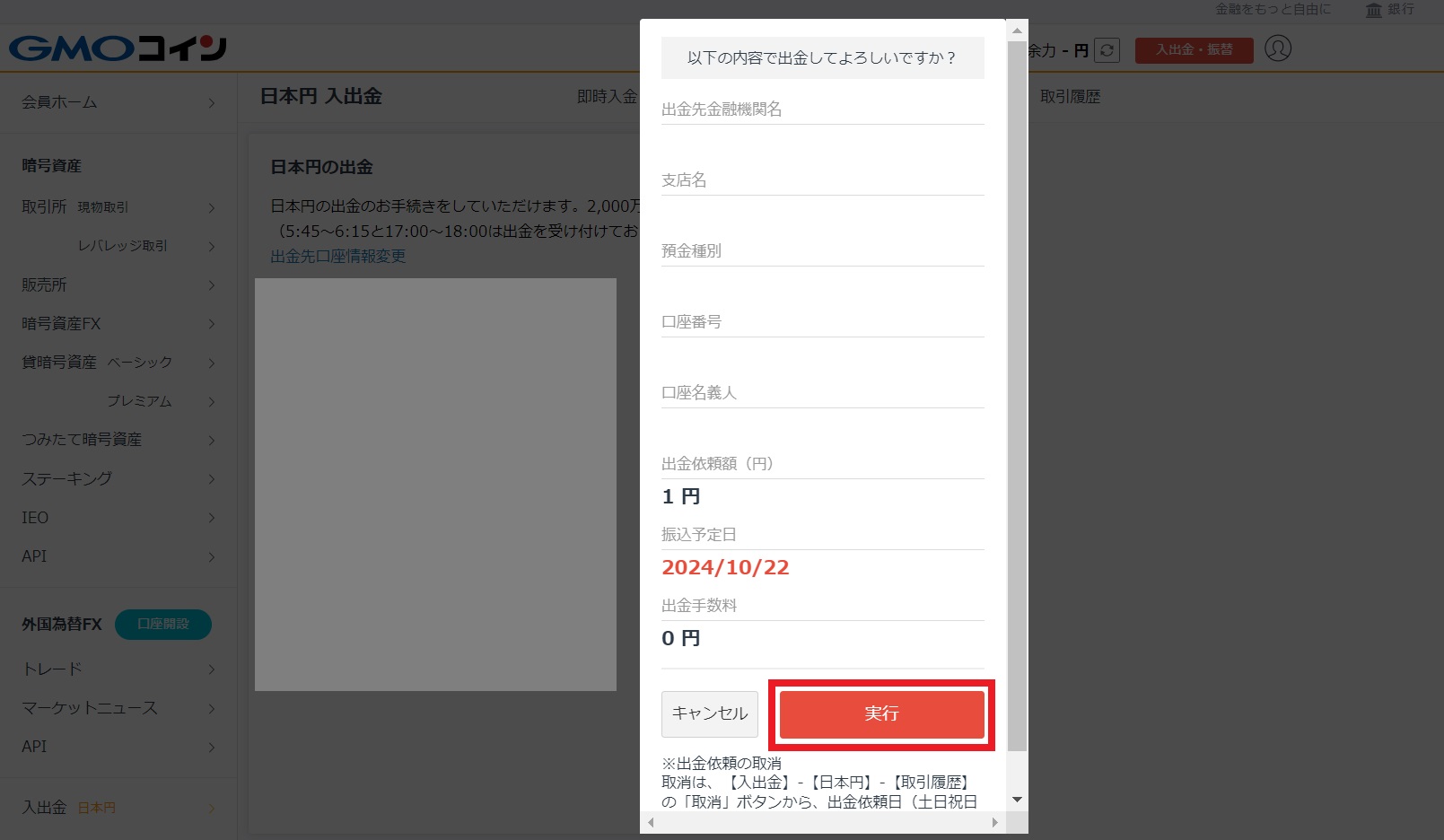Open 暗号資産FX sidebar item
The height and width of the screenshot is (840, 1444).
tap(118, 324)
